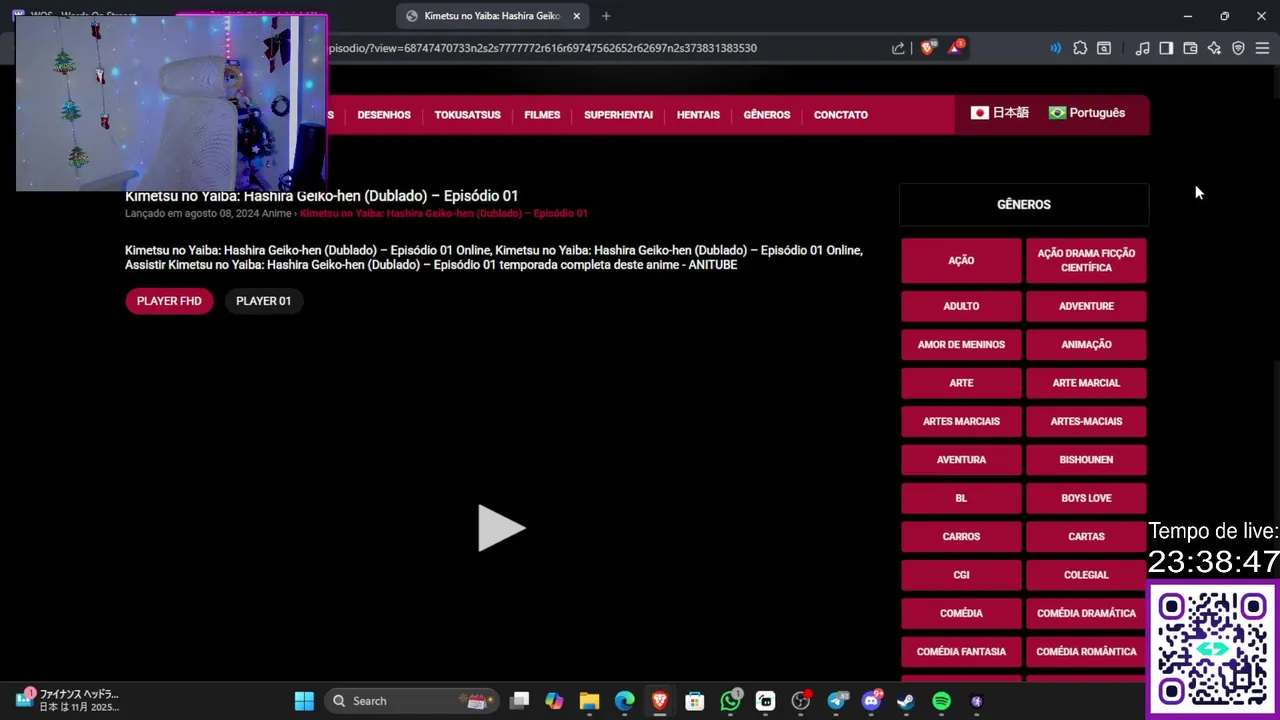The width and height of the screenshot is (1280, 720).
Task: Click the Task View taskbar icon
Action: pyautogui.click(x=519, y=701)
